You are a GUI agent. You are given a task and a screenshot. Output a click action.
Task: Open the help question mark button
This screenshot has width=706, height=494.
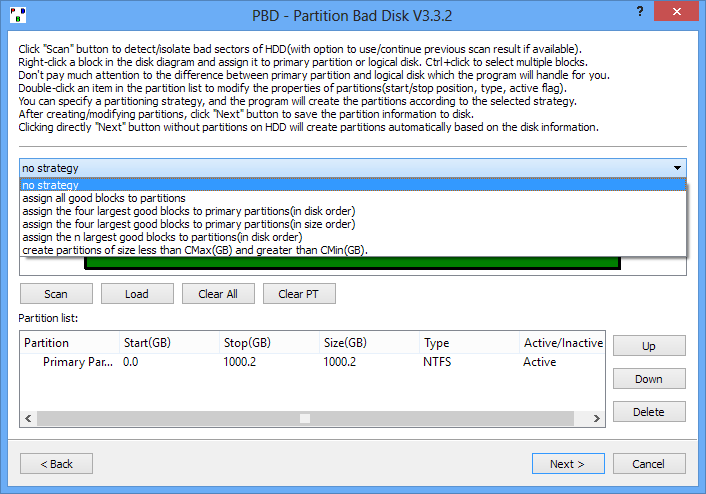click(640, 11)
